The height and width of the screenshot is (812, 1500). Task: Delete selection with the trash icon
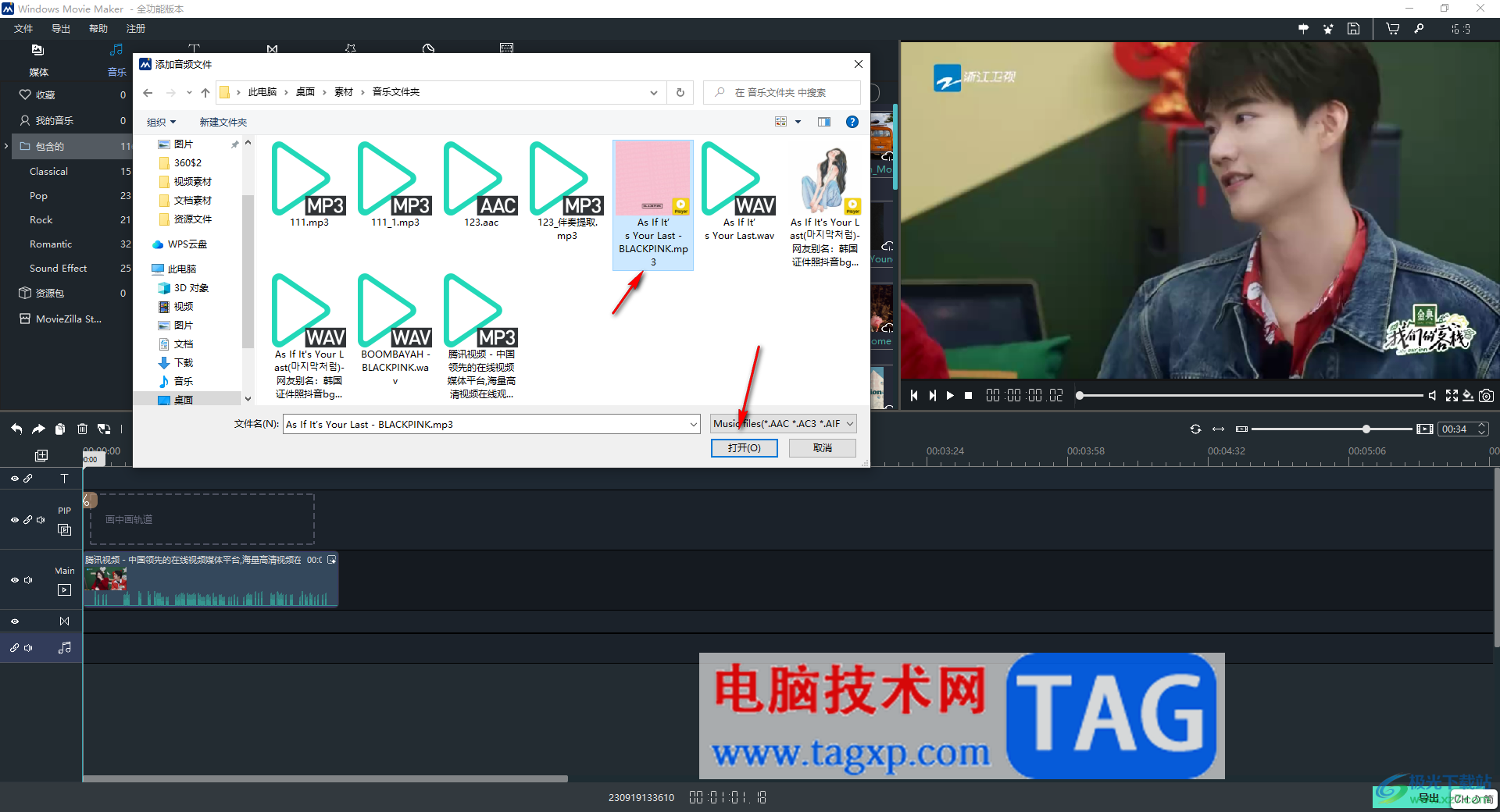[82, 429]
